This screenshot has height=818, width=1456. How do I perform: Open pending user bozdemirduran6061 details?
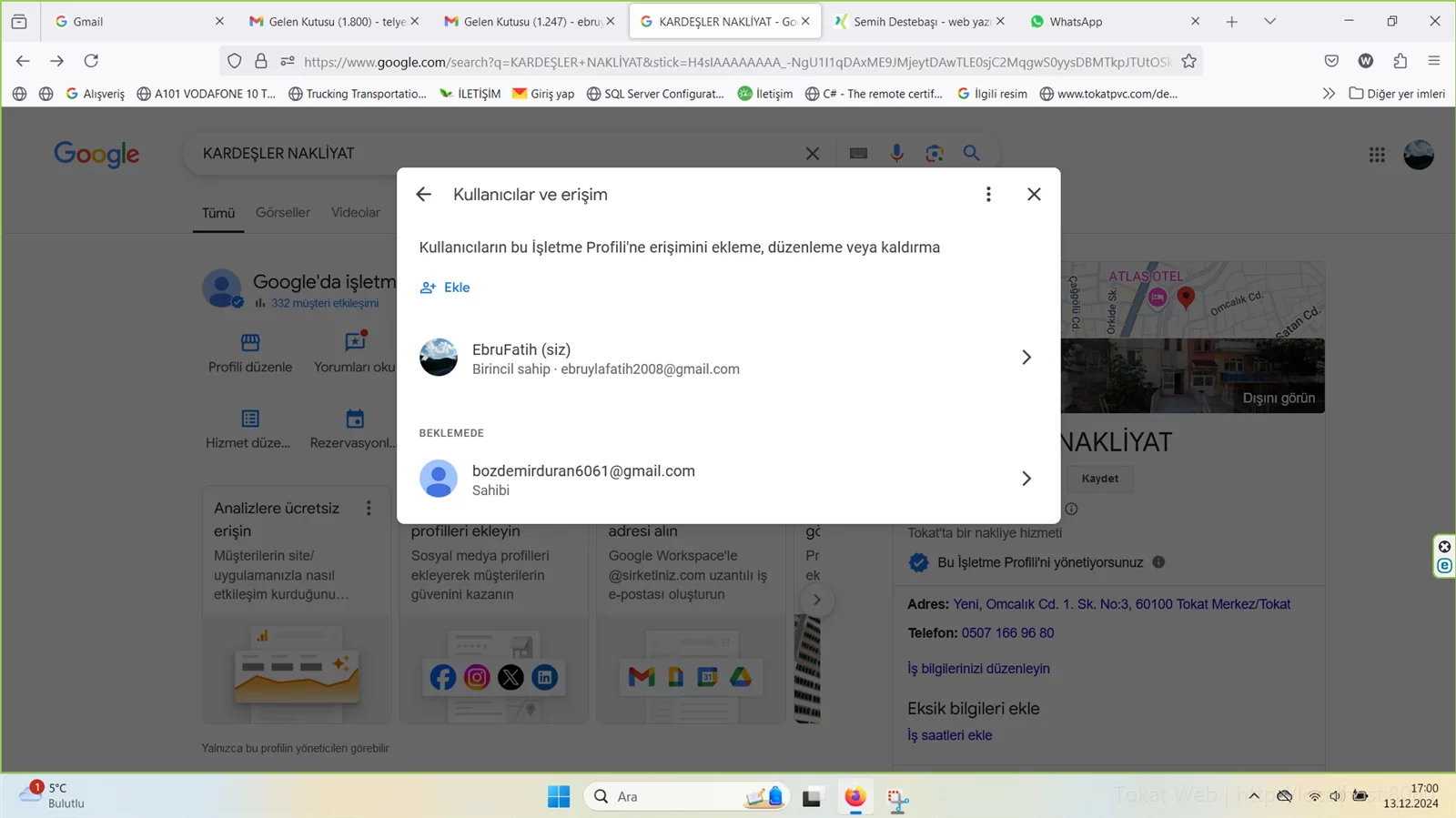[x=1026, y=479]
